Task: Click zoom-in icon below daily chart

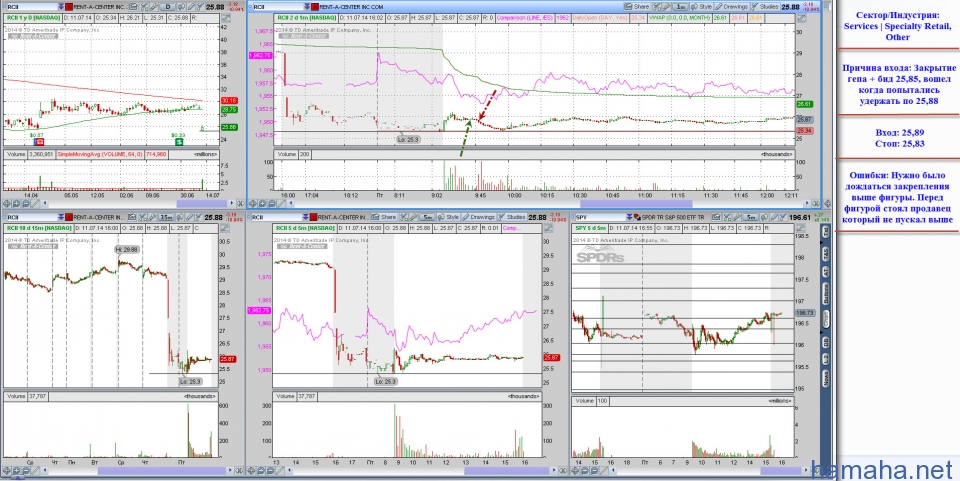Action: point(17,203)
